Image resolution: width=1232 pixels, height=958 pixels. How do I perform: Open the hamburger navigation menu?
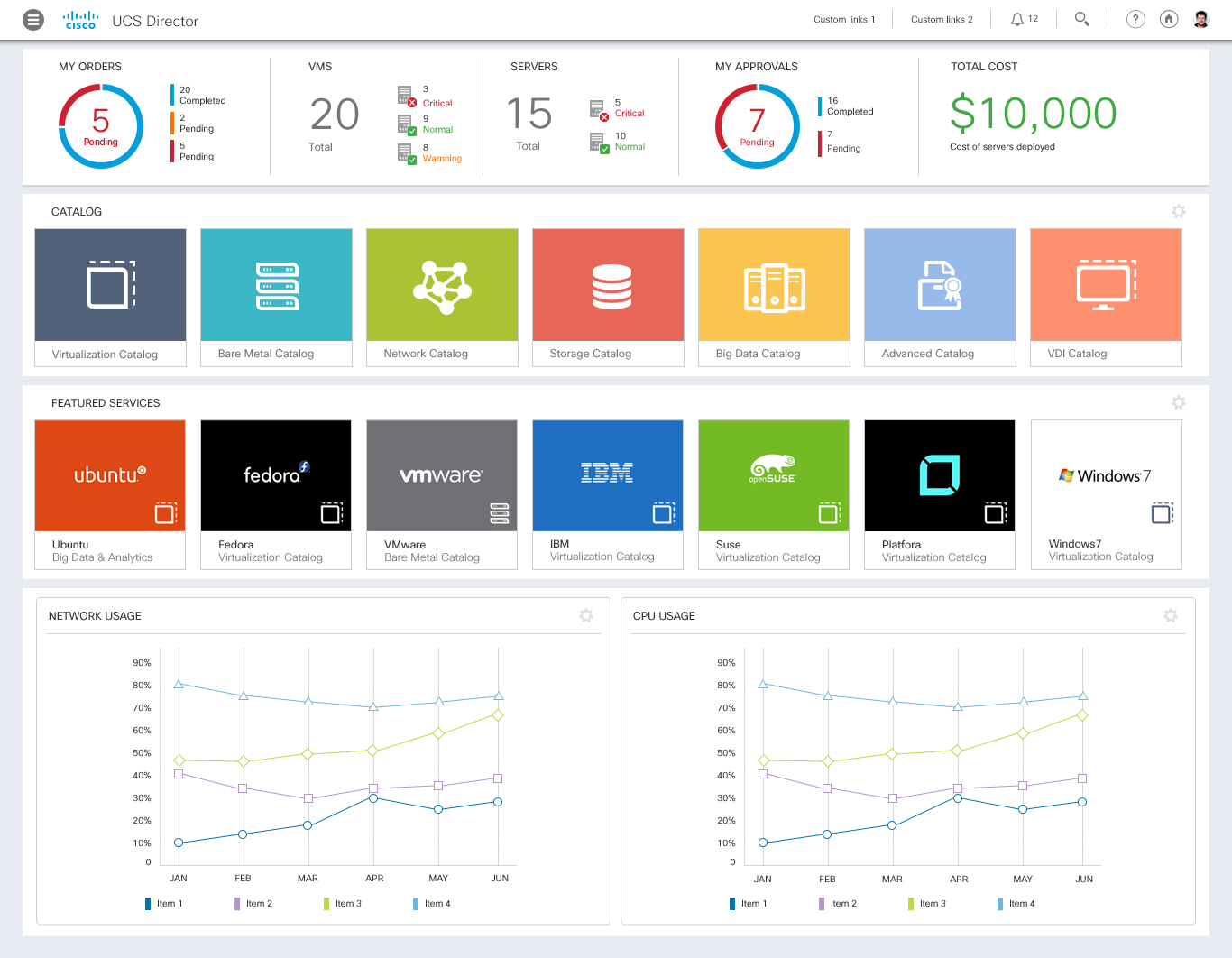pyautogui.click(x=33, y=20)
